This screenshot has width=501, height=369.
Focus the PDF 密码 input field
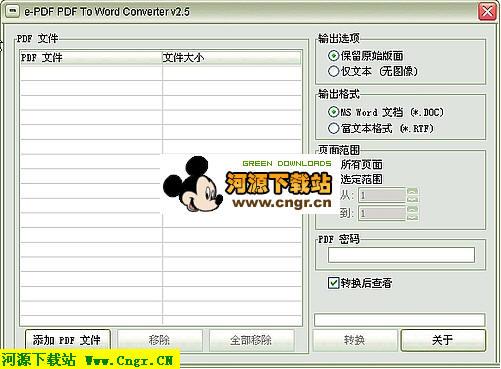pyautogui.click(x=401, y=255)
